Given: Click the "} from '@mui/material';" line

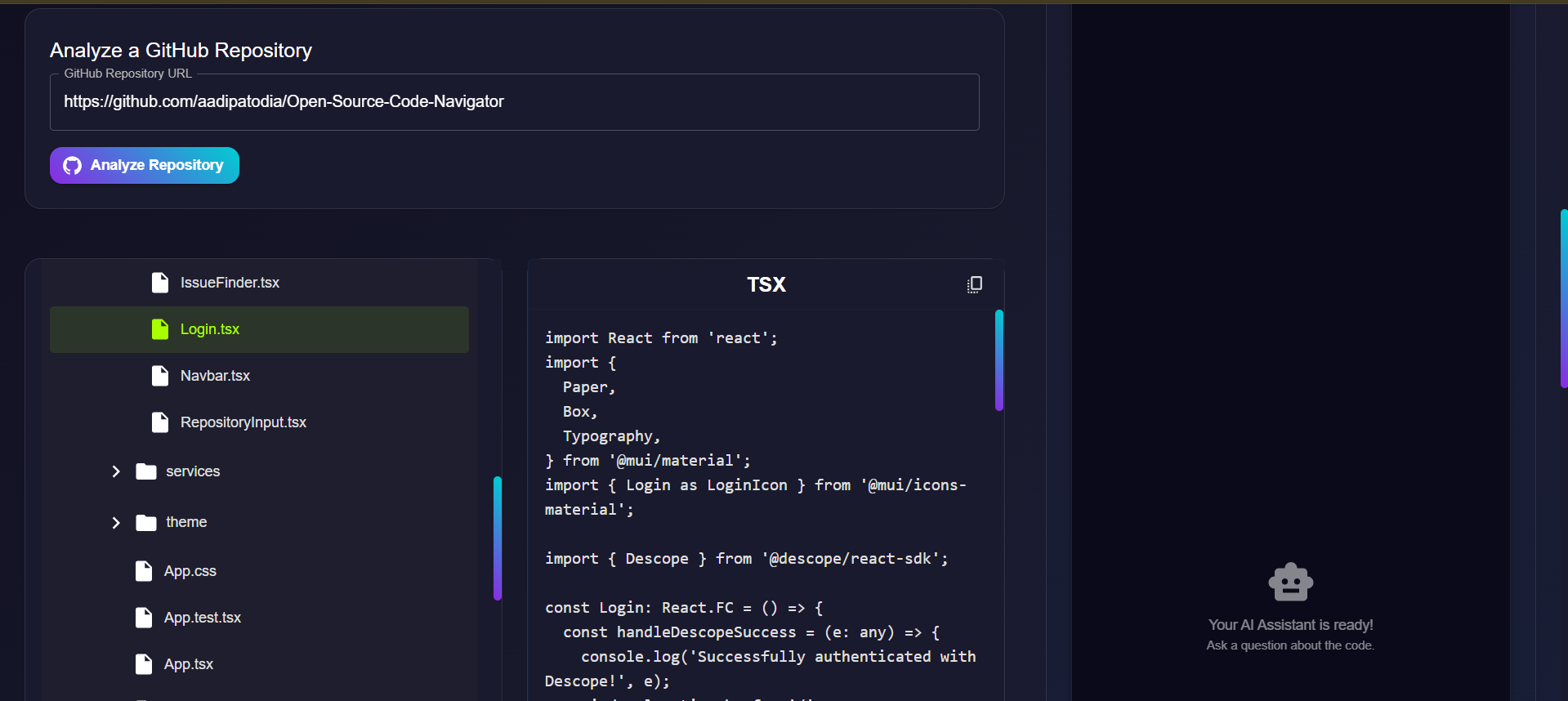Looking at the screenshot, I should tap(648, 461).
